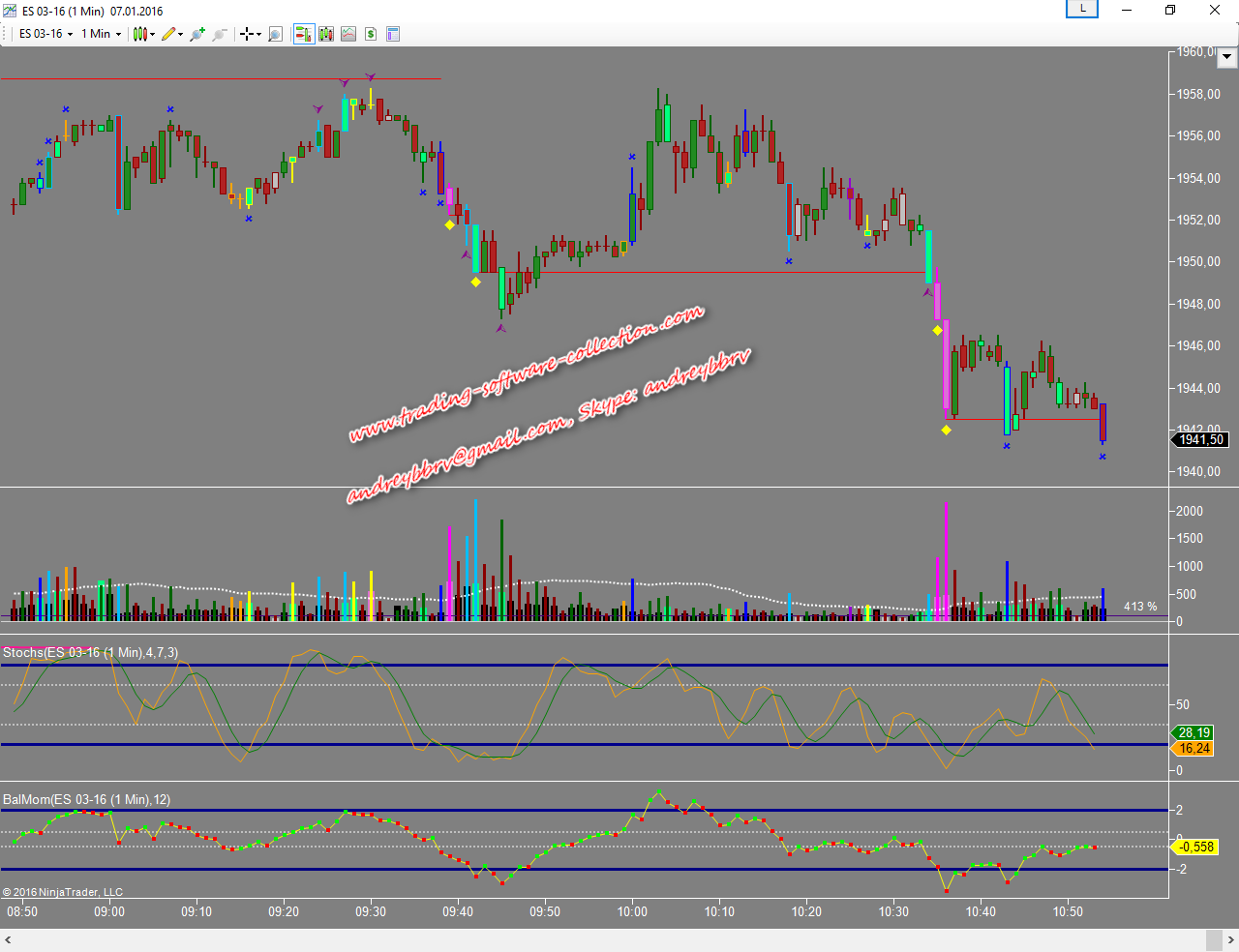The width and height of the screenshot is (1239, 952).
Task: Toggle the highlighted Chart Trader button
Action: pyautogui.click(x=303, y=34)
